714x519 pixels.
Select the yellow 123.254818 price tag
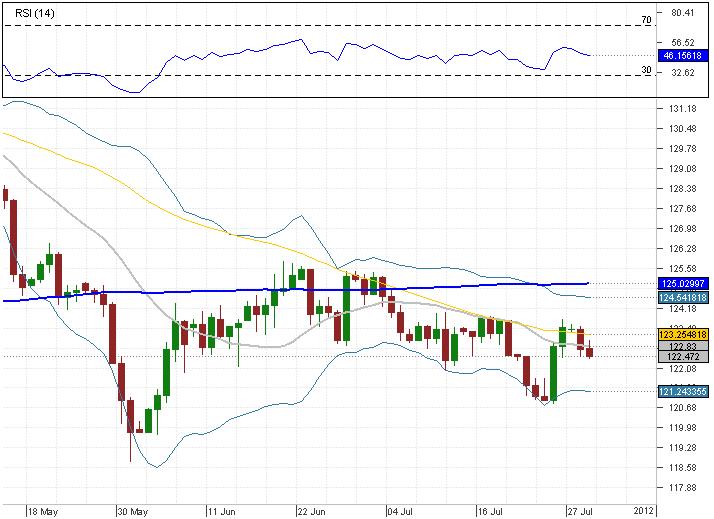(x=679, y=334)
